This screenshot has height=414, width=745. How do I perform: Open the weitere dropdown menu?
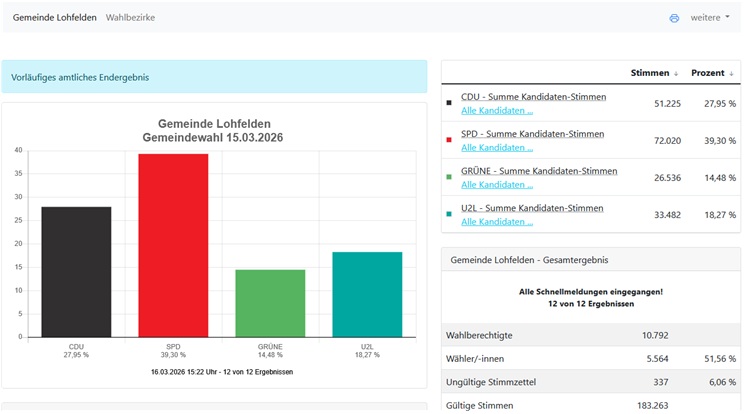[710, 18]
